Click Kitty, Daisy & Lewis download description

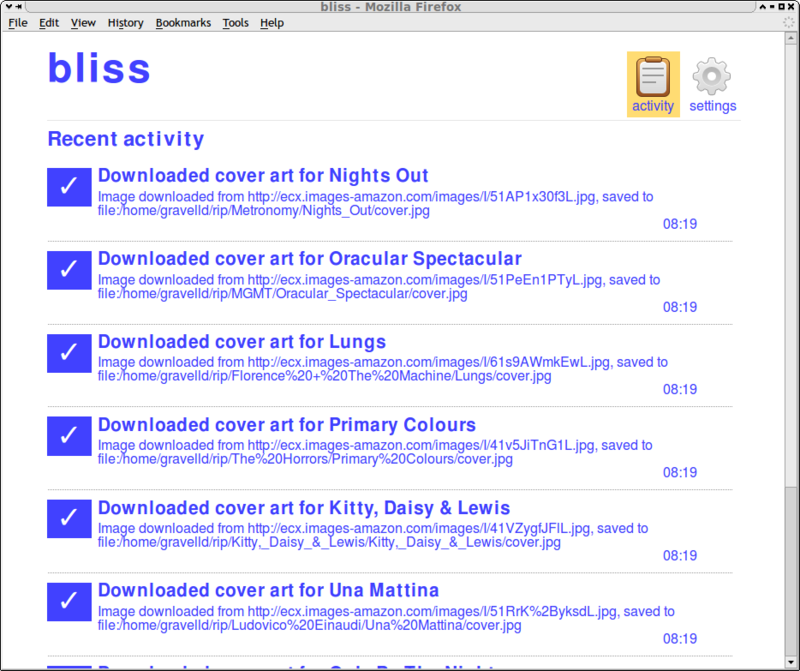373,535
